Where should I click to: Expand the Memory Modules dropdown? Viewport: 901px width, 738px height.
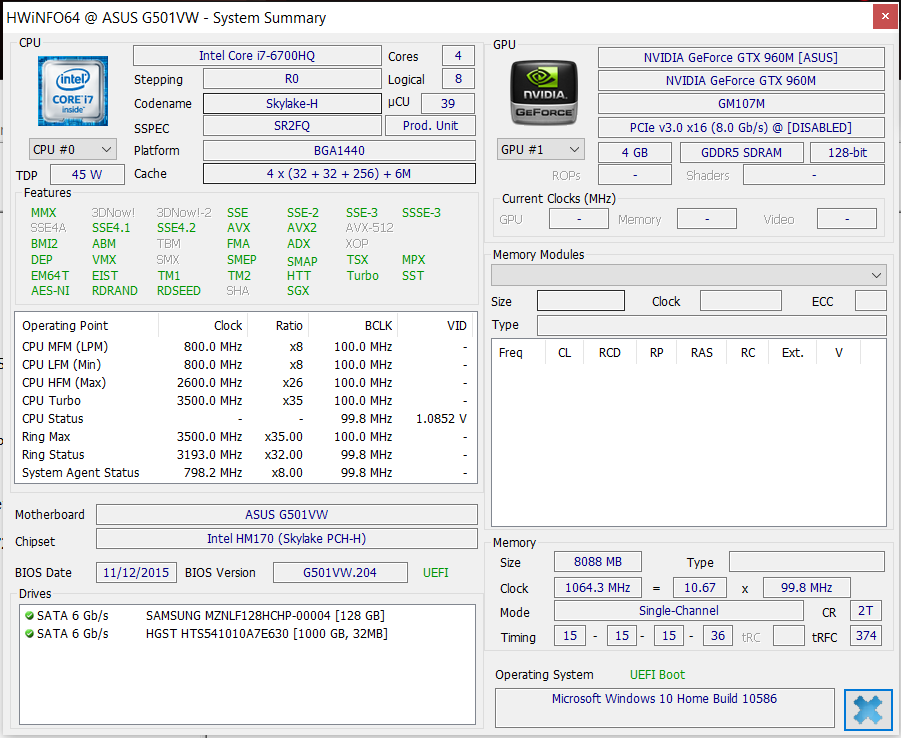[x=688, y=275]
